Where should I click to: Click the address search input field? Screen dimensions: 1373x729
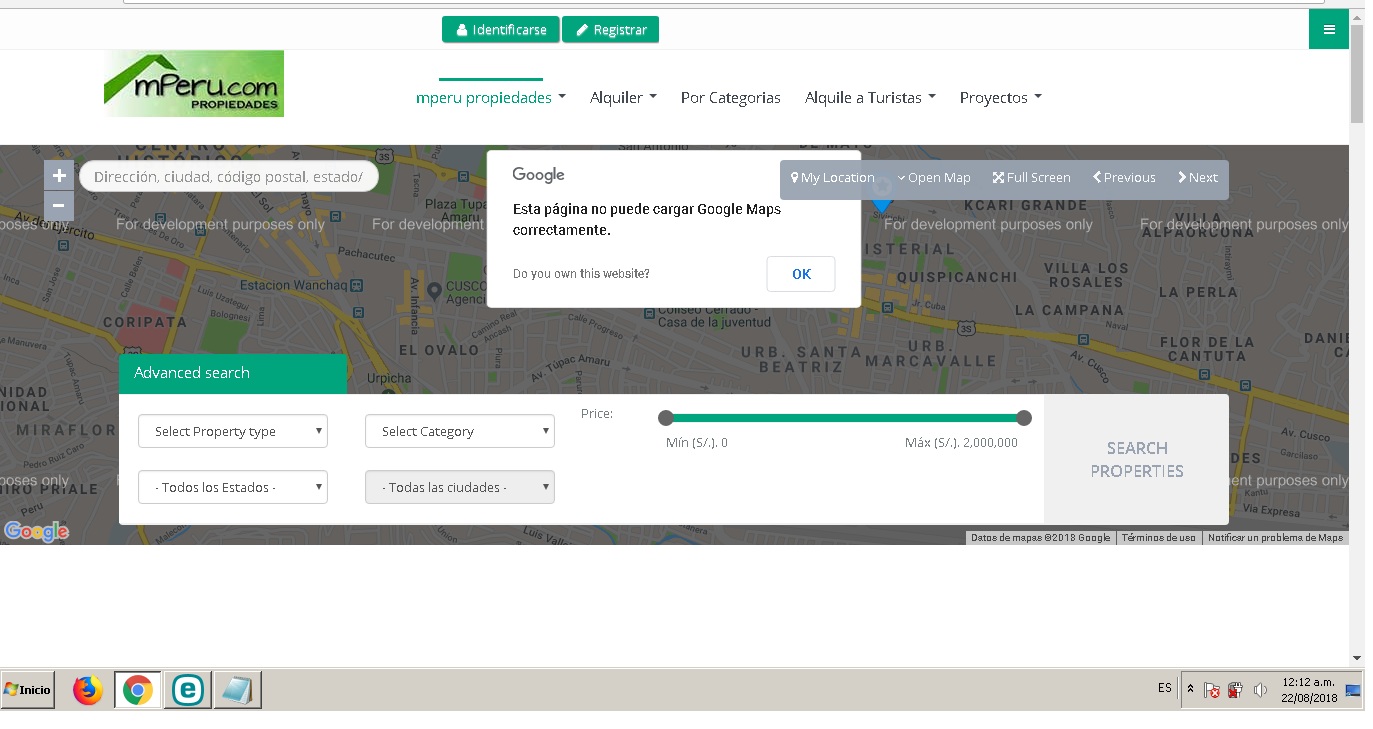228,177
